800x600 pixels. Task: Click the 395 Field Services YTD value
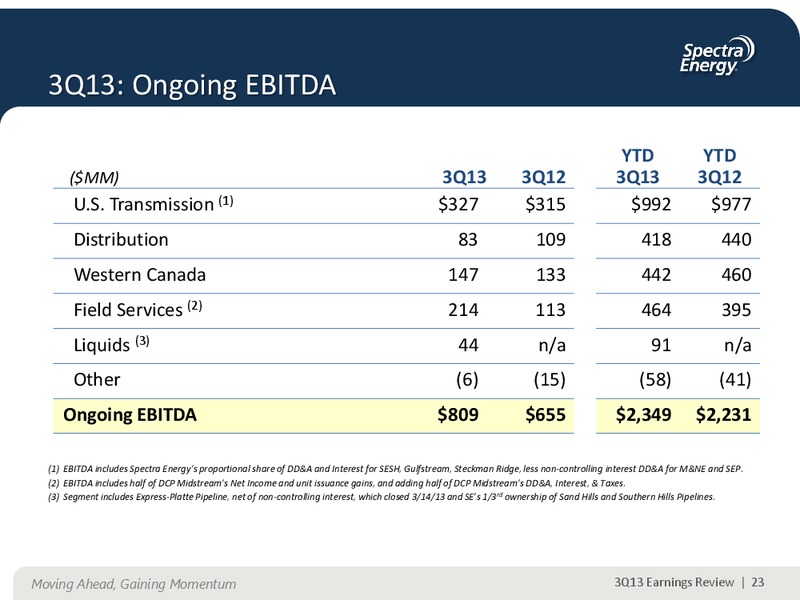click(736, 310)
